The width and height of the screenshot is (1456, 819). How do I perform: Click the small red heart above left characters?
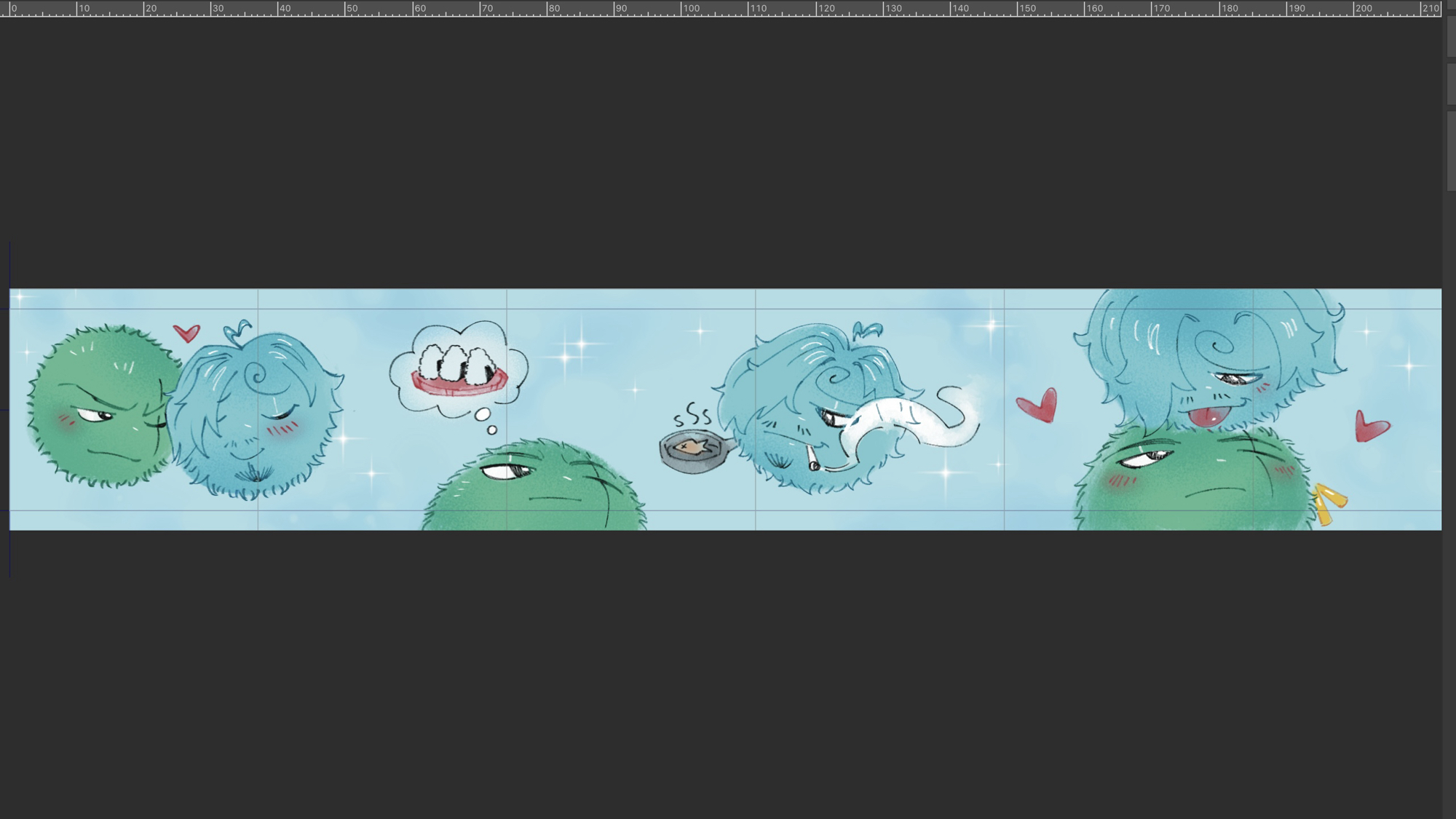(187, 333)
